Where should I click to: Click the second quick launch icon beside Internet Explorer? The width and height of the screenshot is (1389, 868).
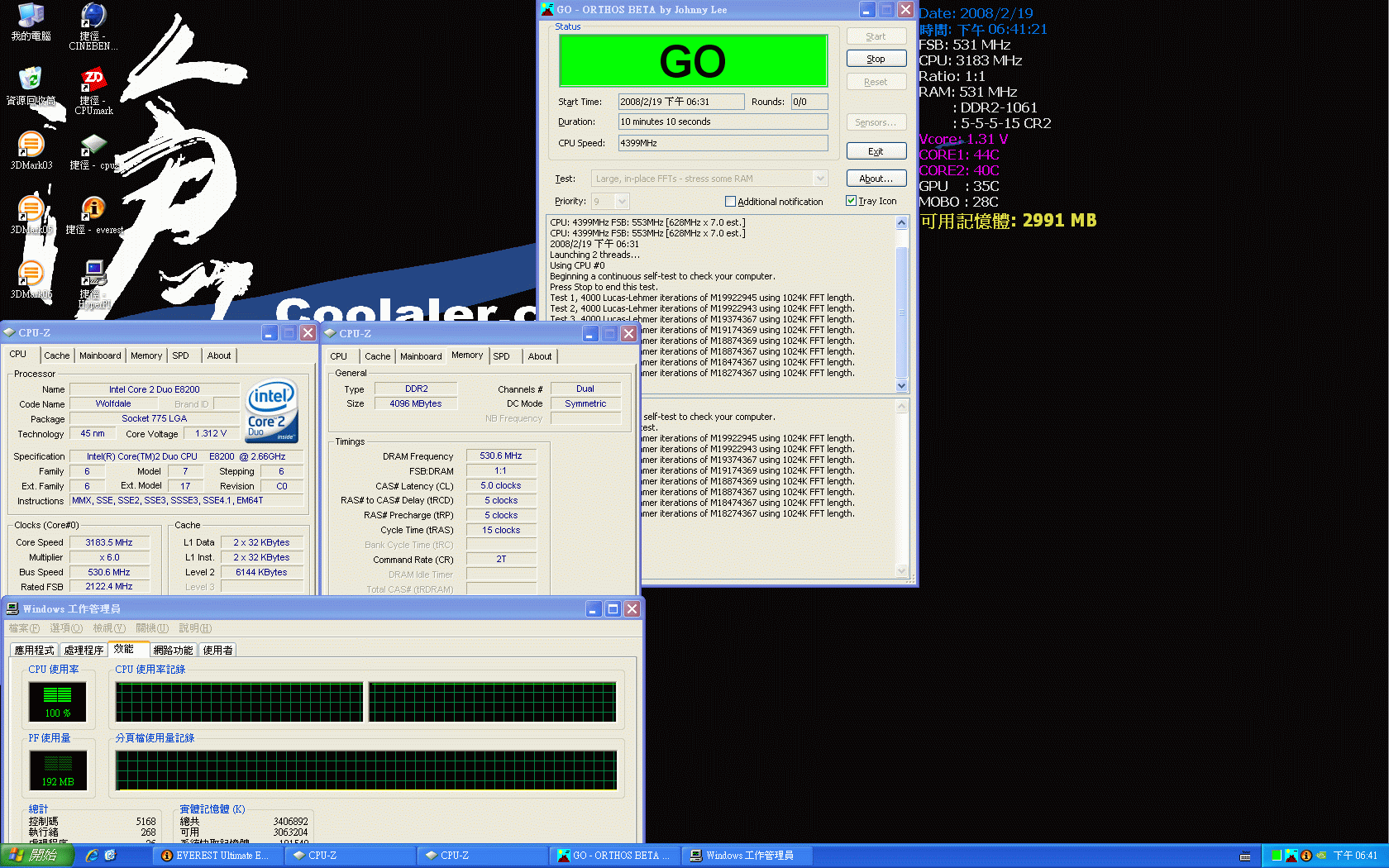(110, 856)
